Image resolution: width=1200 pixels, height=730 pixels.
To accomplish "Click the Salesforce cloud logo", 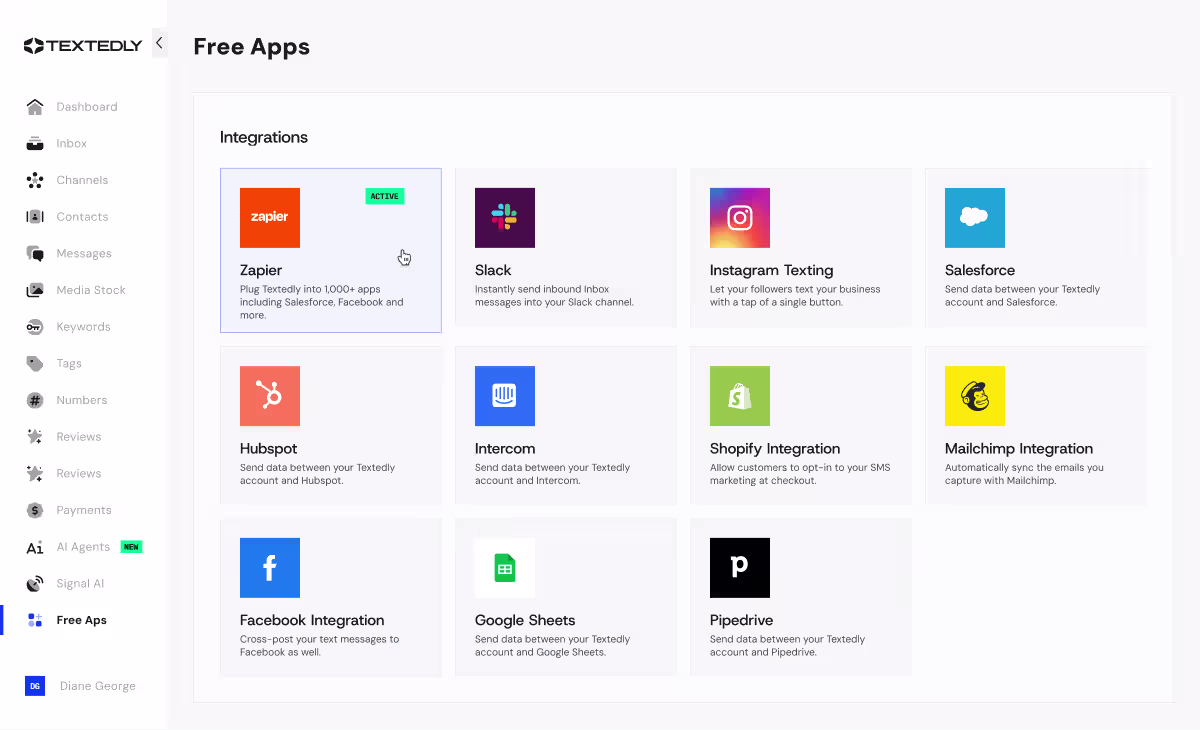I will (975, 218).
